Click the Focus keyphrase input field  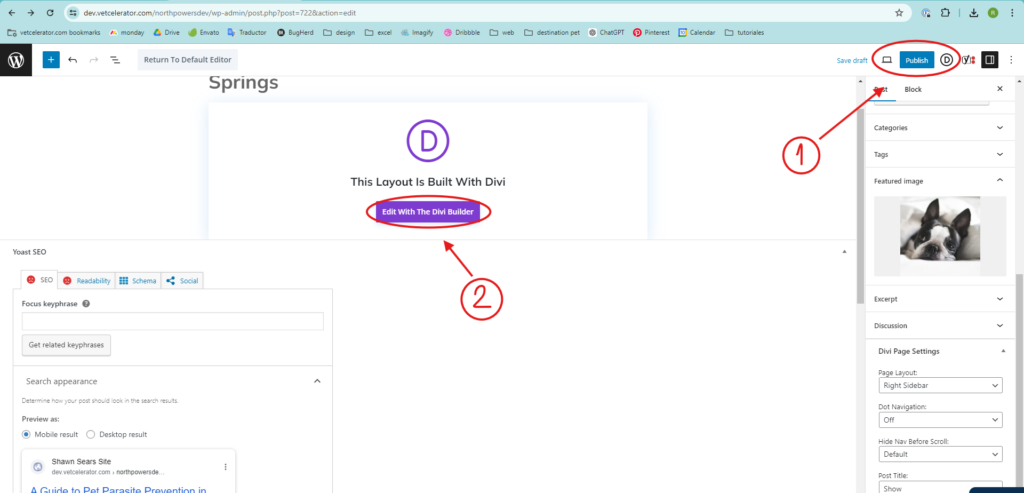pyautogui.click(x=172, y=321)
